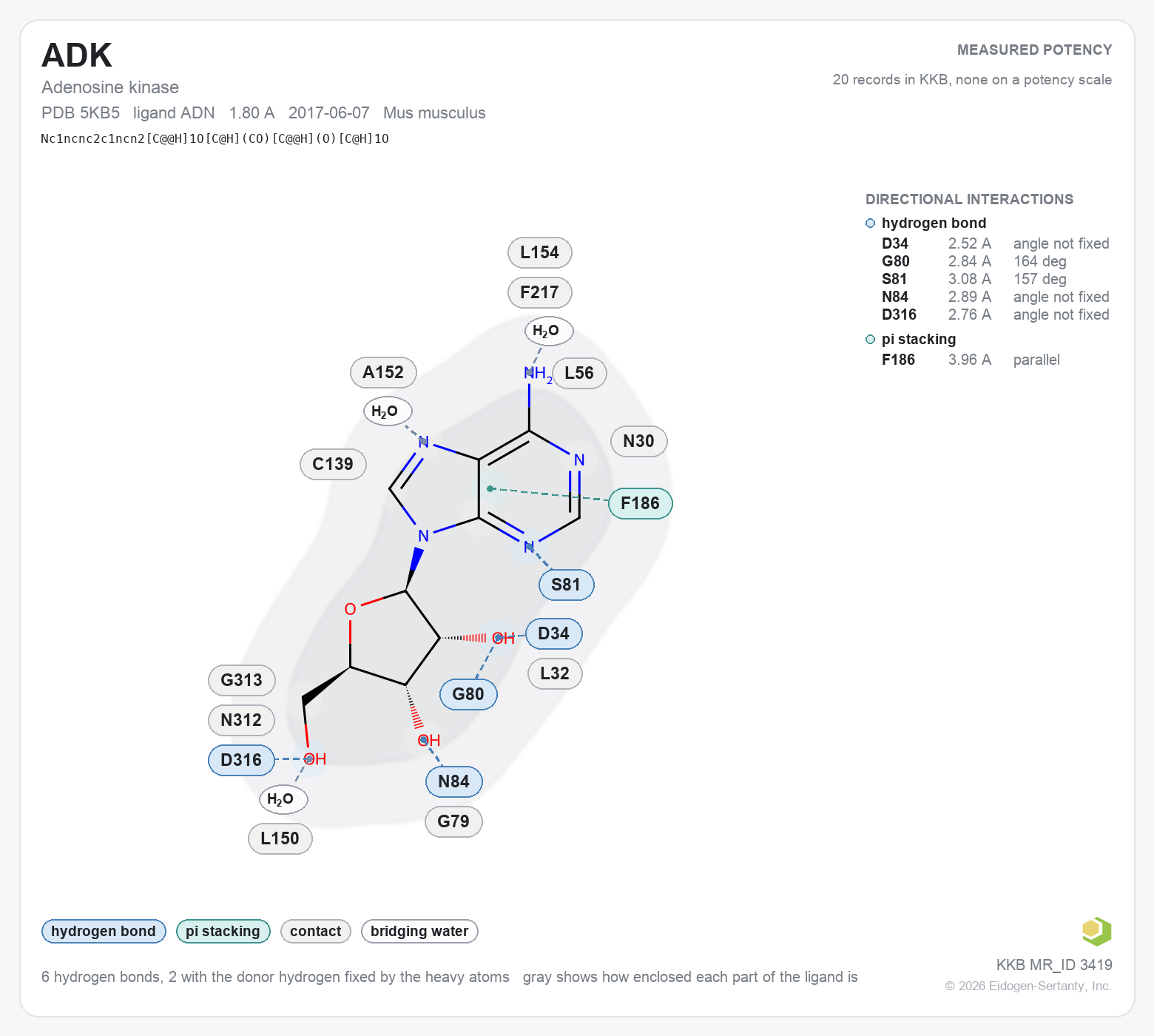
Task: Click contact residue G79
Action: point(453,821)
